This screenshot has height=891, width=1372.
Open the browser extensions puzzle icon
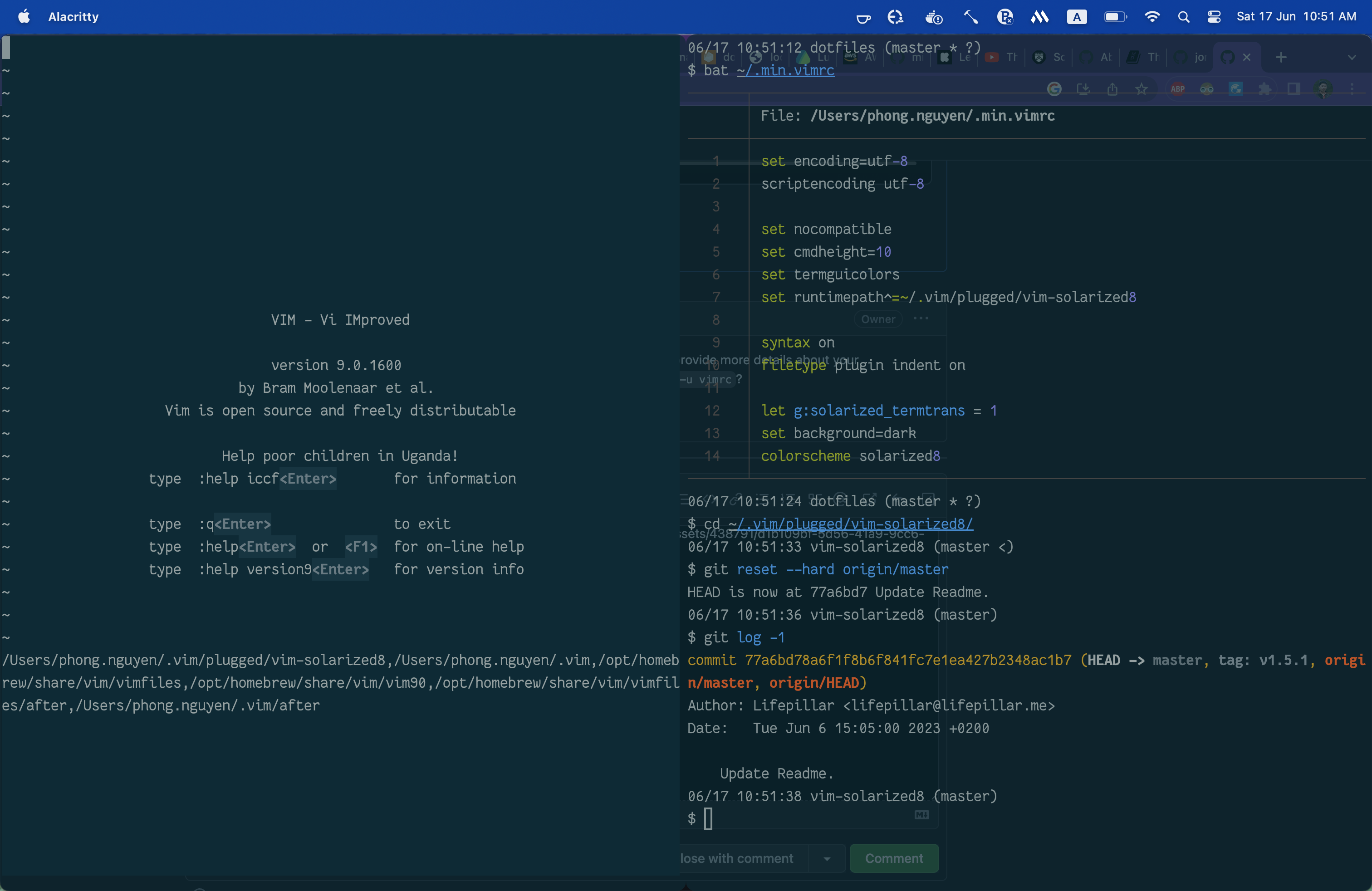(x=1266, y=89)
